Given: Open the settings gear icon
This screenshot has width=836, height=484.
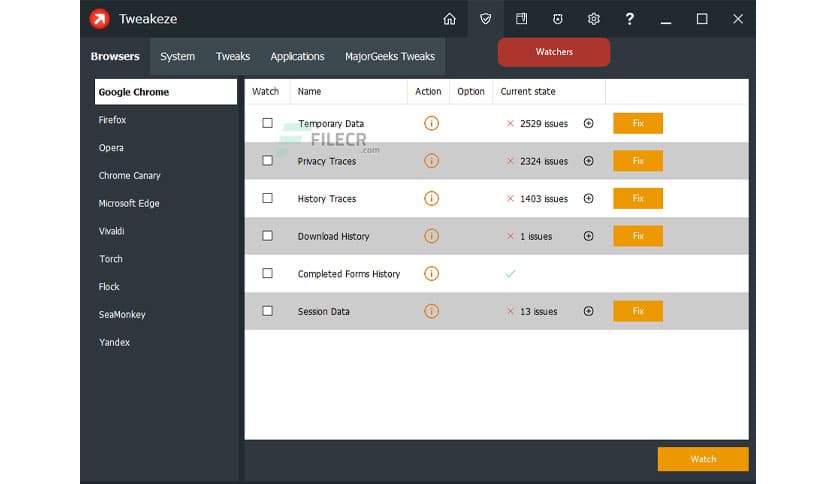Looking at the screenshot, I should pyautogui.click(x=593, y=19).
